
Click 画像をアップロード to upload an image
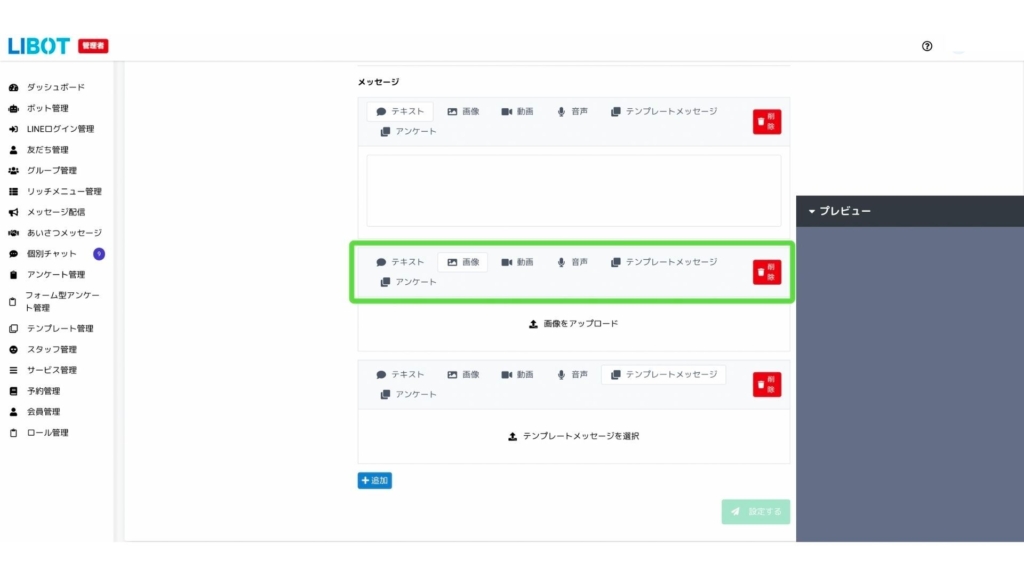pyautogui.click(x=573, y=324)
